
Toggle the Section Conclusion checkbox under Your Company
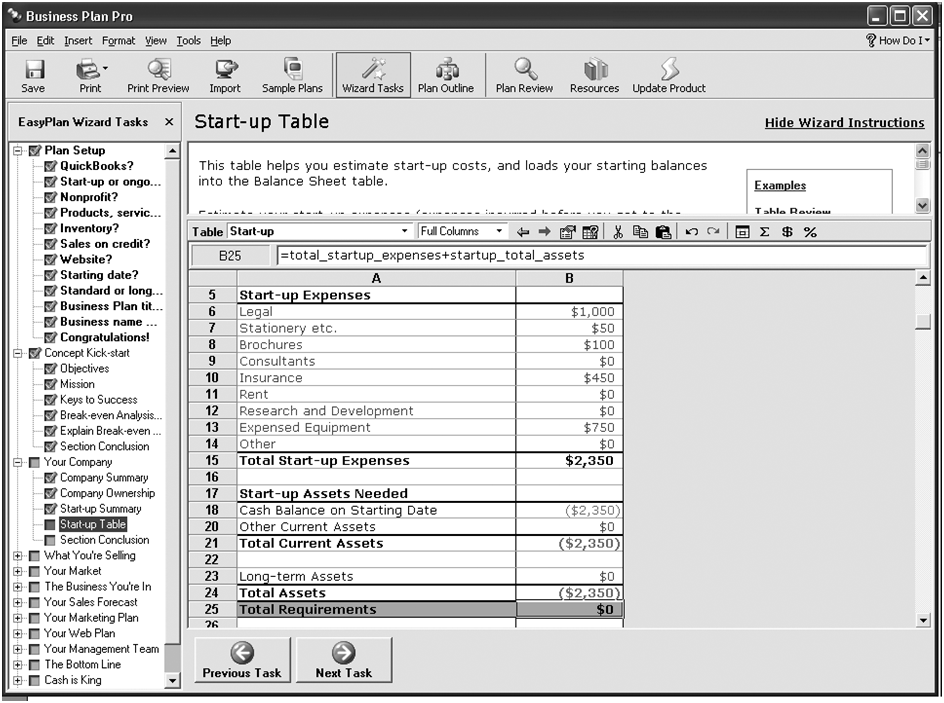50,540
